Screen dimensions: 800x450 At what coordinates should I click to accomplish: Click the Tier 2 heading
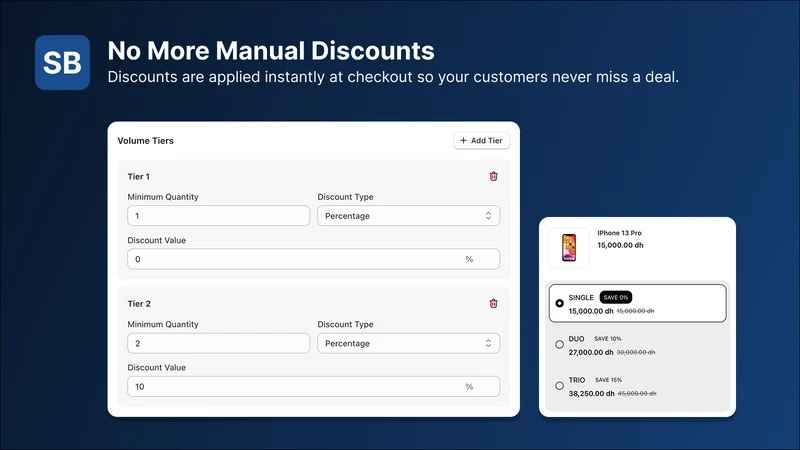tap(139, 304)
